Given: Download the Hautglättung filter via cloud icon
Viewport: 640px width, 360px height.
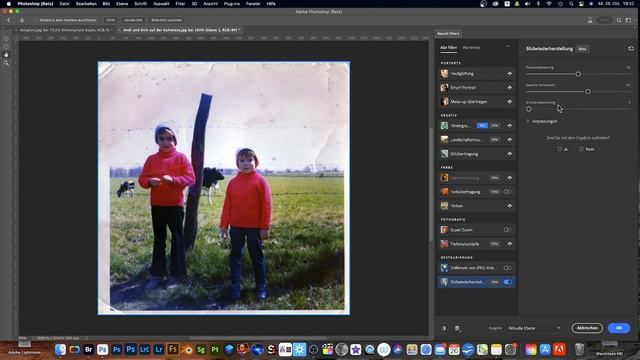Looking at the screenshot, I should pos(509,74).
